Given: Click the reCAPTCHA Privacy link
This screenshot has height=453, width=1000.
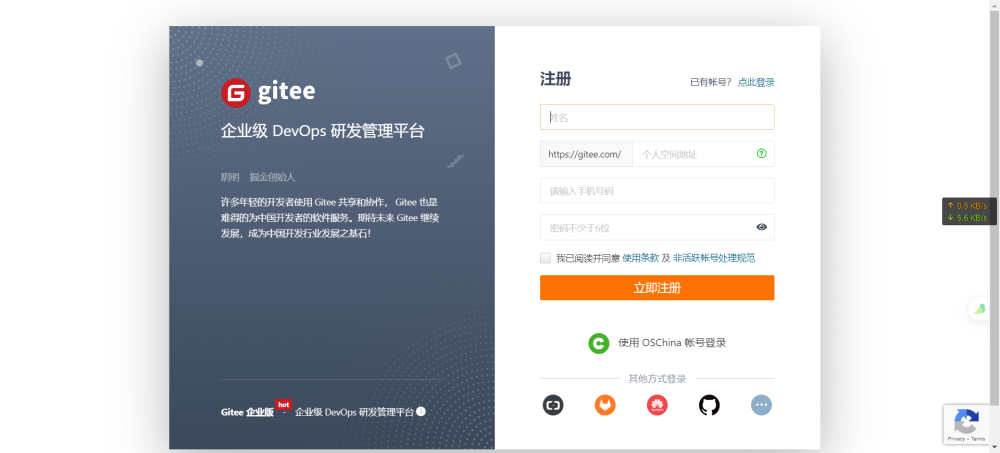Looking at the screenshot, I should pos(957,440).
